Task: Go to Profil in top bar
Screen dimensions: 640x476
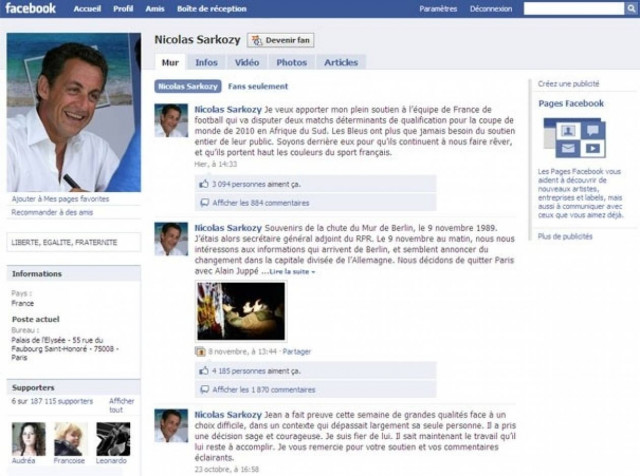Action: pos(123,9)
